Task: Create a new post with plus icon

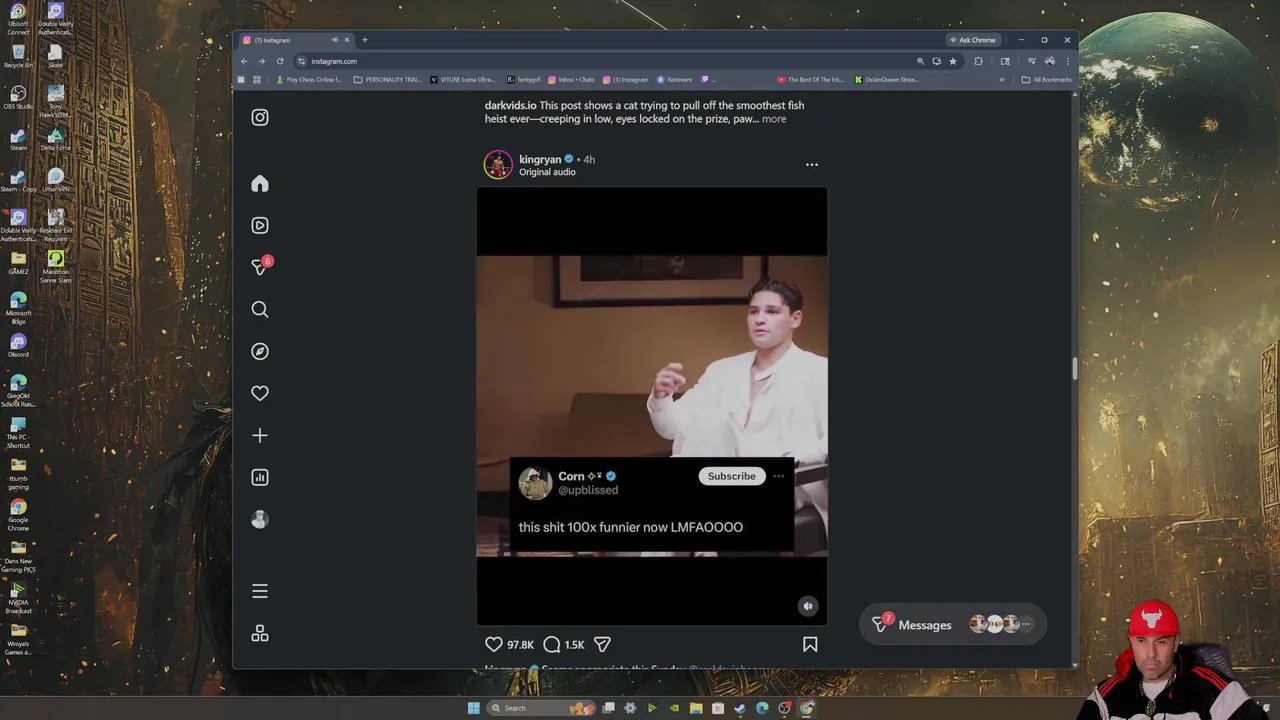Action: 260,436
